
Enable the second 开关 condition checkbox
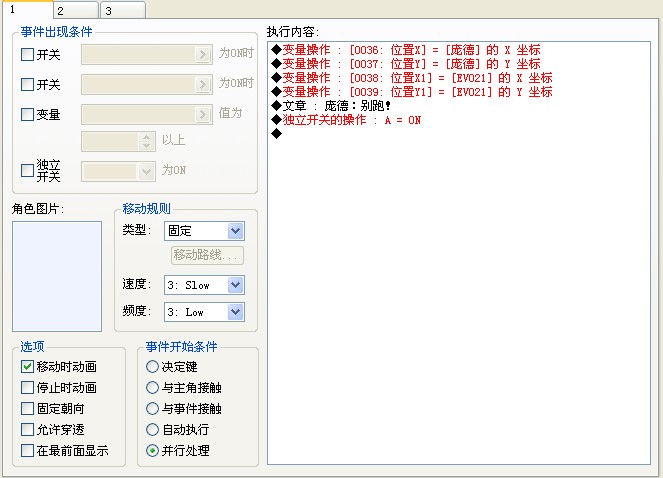click(27, 84)
